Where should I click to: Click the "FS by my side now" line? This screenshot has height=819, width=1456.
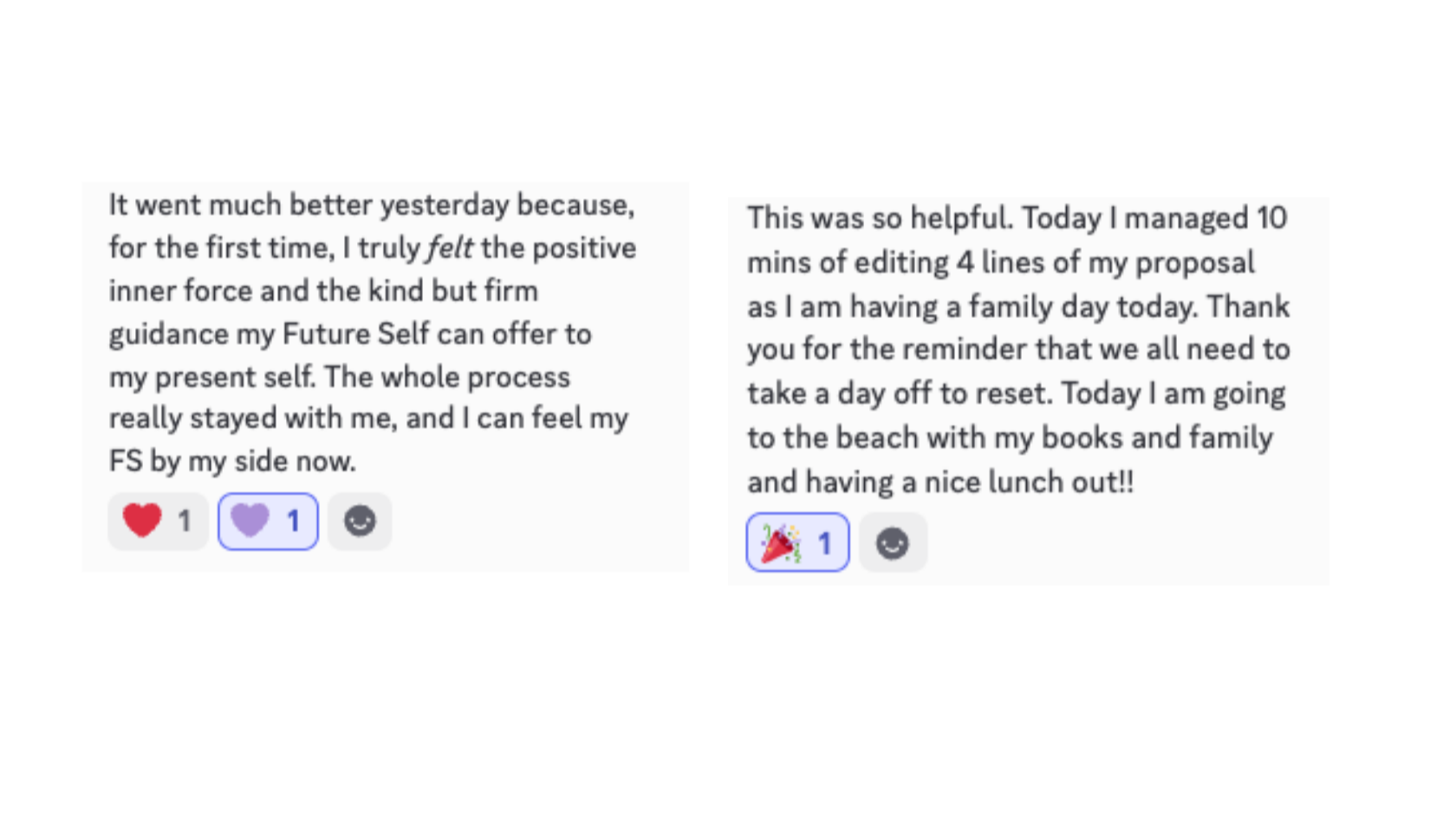[x=232, y=461]
